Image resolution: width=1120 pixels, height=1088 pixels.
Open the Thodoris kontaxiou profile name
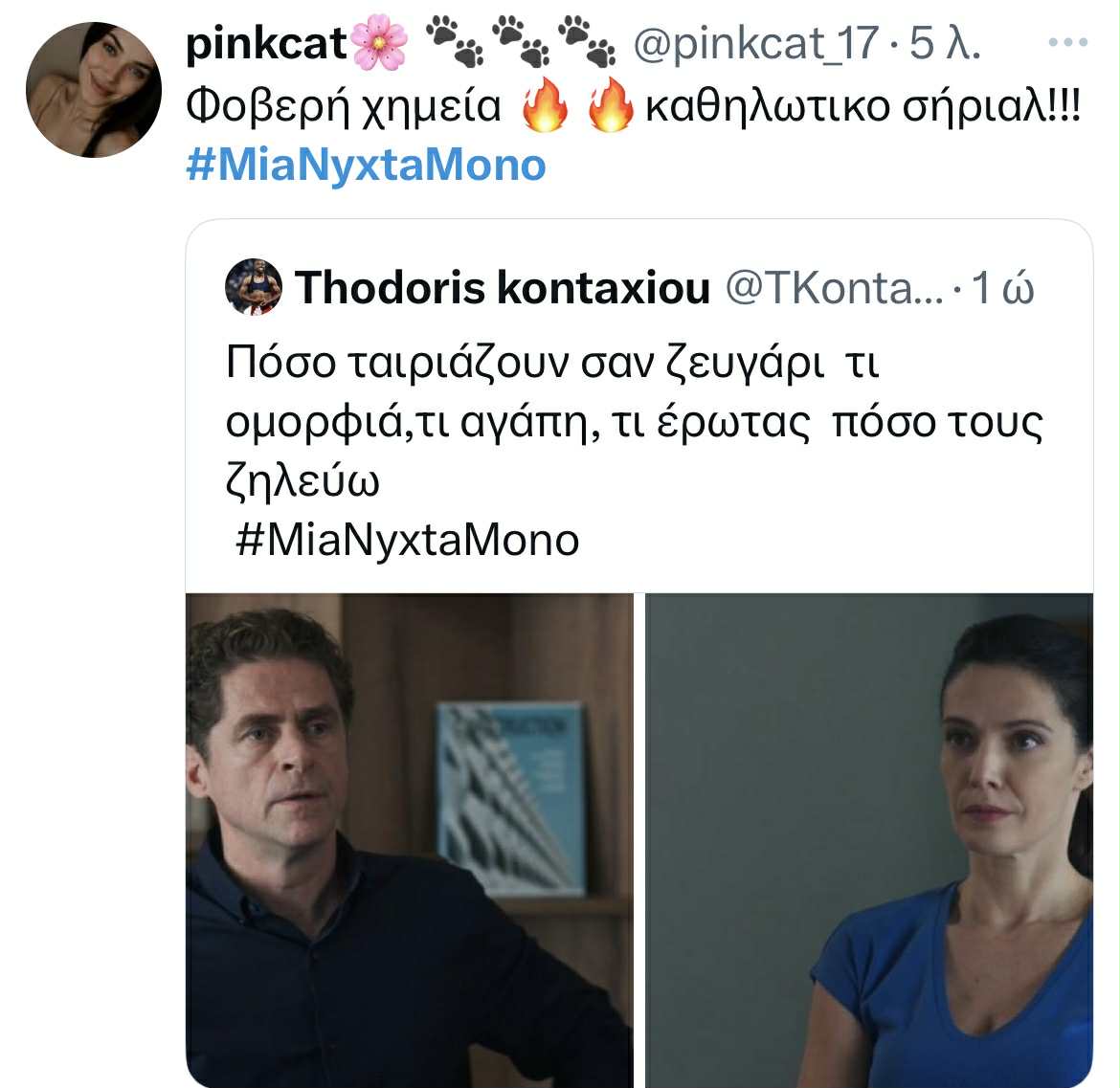click(503, 288)
